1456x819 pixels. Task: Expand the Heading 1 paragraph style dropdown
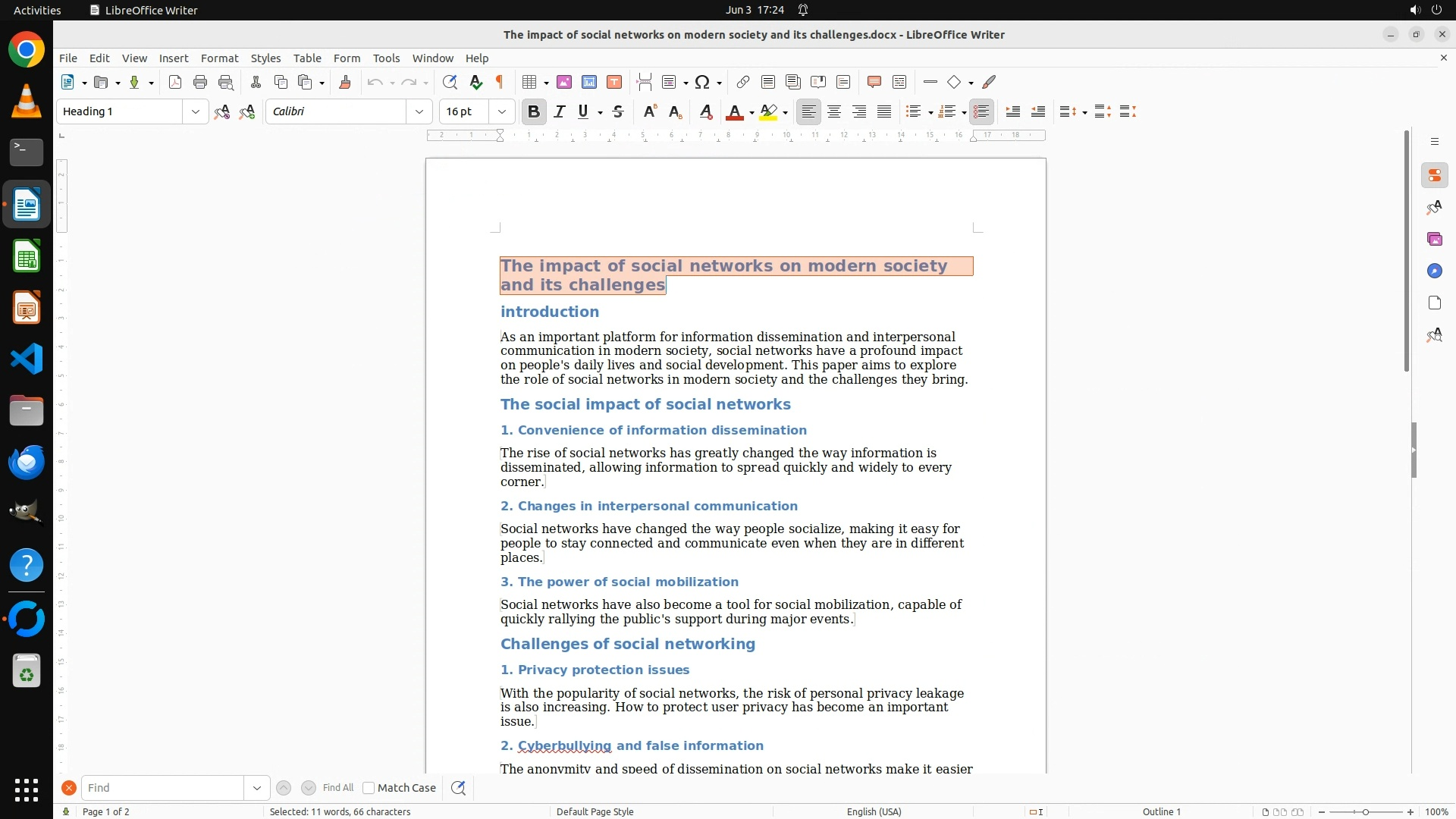pos(196,111)
